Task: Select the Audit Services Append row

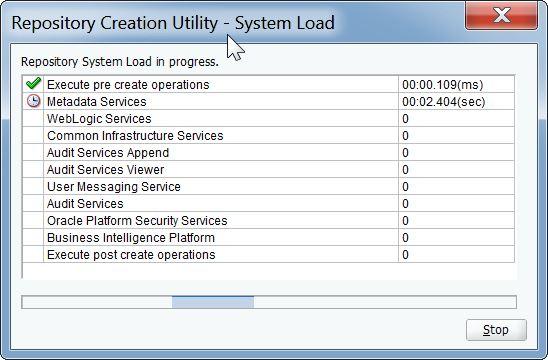Action: click(x=268, y=152)
